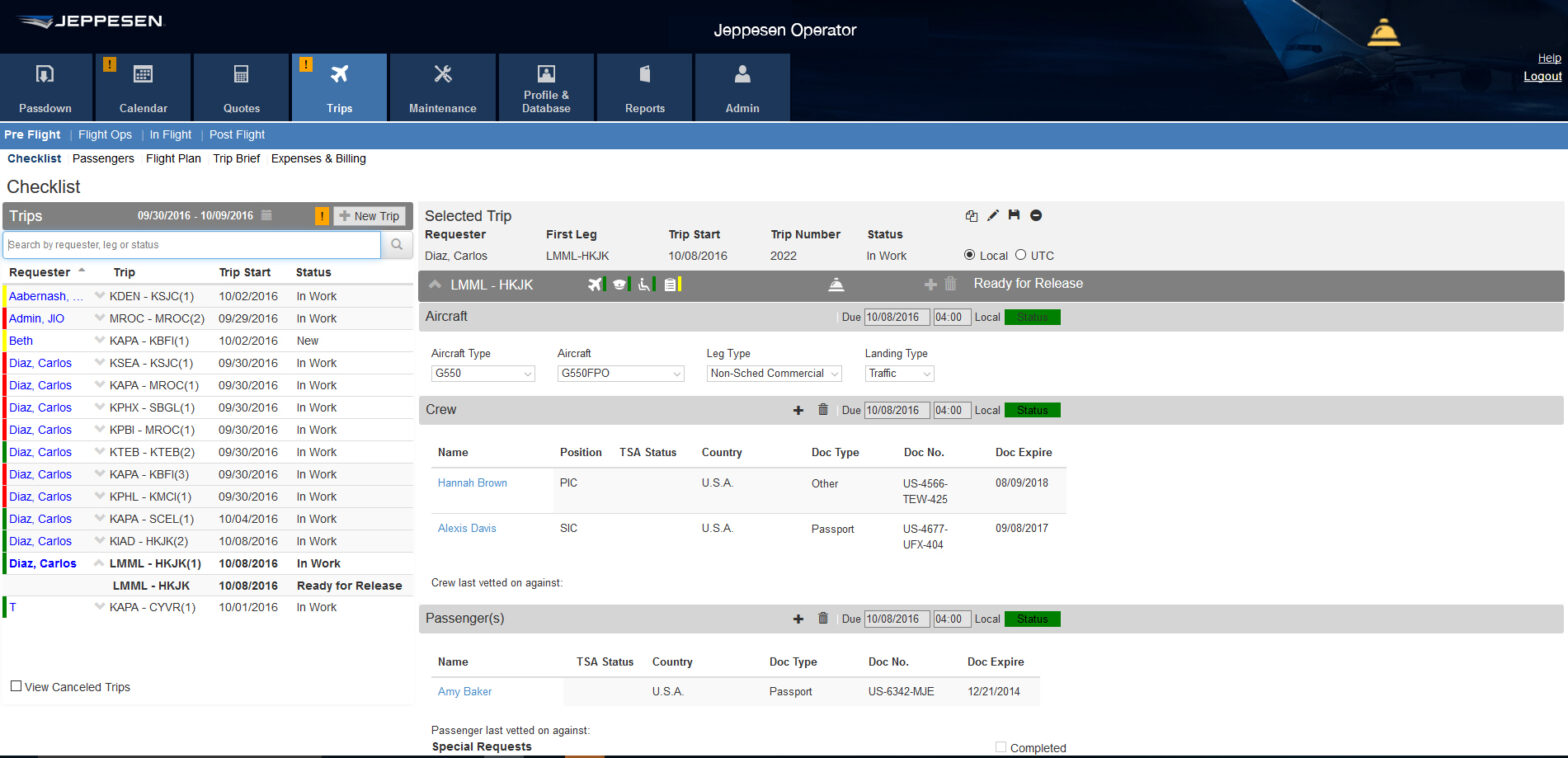Click the trip search input field

click(192, 245)
